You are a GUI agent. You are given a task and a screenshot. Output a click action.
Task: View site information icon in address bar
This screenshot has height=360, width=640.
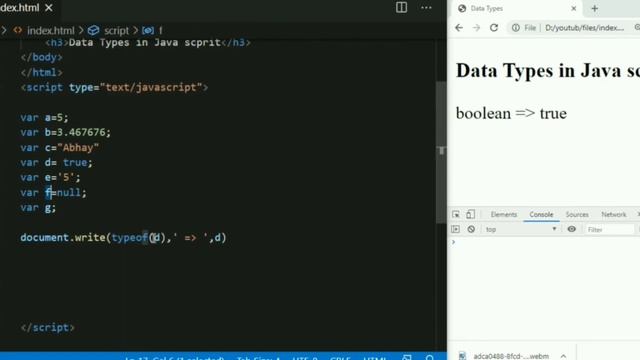[516, 28]
